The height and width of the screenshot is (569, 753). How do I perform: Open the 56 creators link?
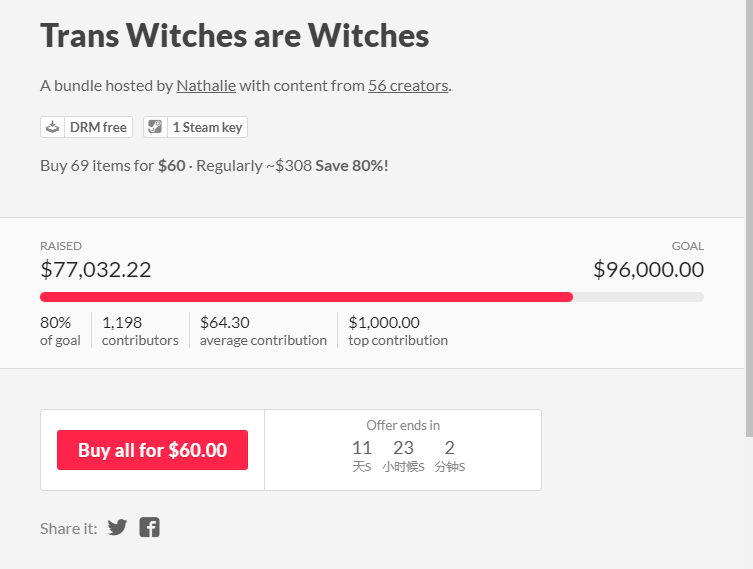408,85
